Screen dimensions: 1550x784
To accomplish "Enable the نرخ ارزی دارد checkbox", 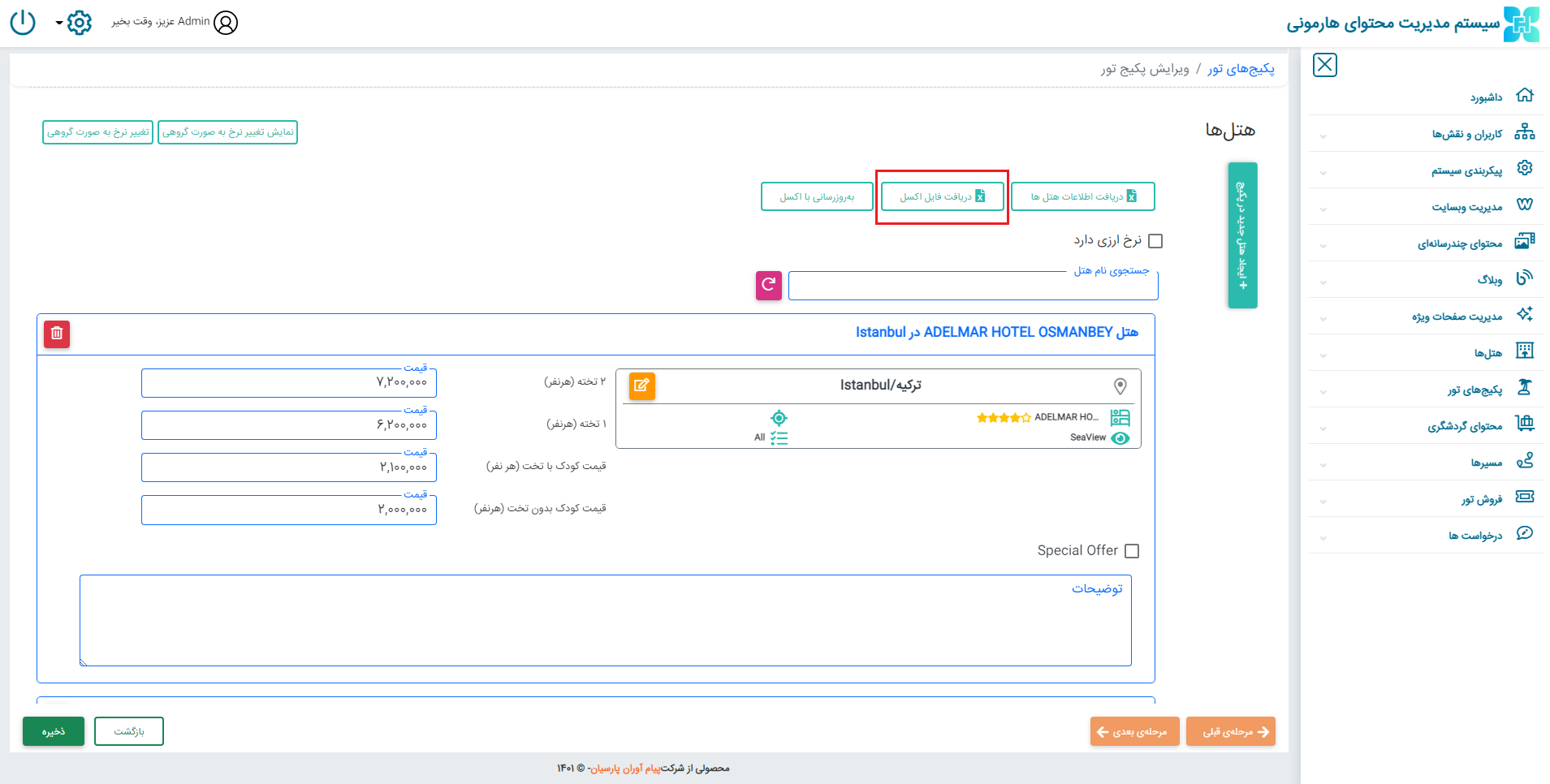I will [1155, 241].
